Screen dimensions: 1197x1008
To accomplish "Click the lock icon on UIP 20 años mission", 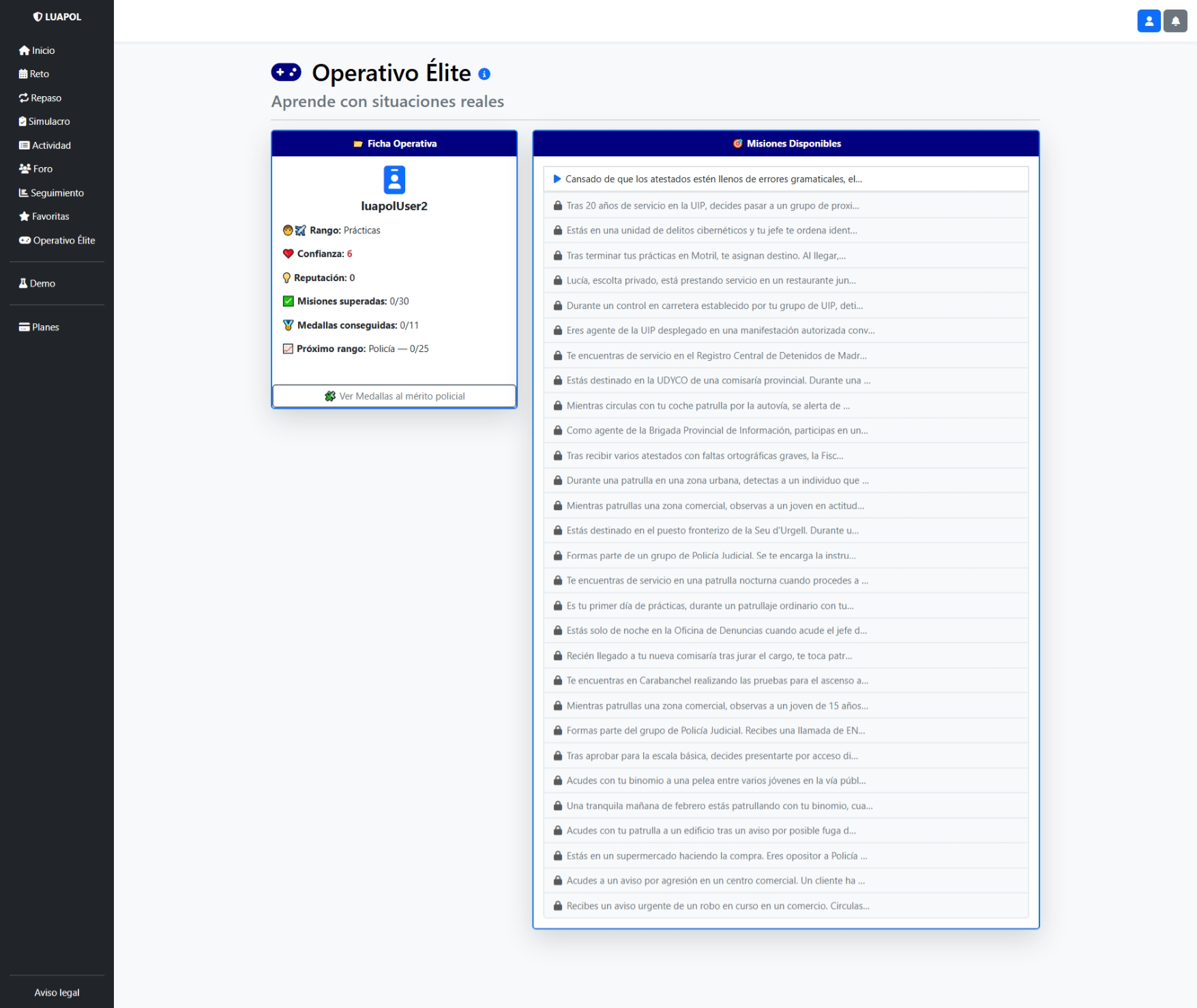I will [558, 206].
